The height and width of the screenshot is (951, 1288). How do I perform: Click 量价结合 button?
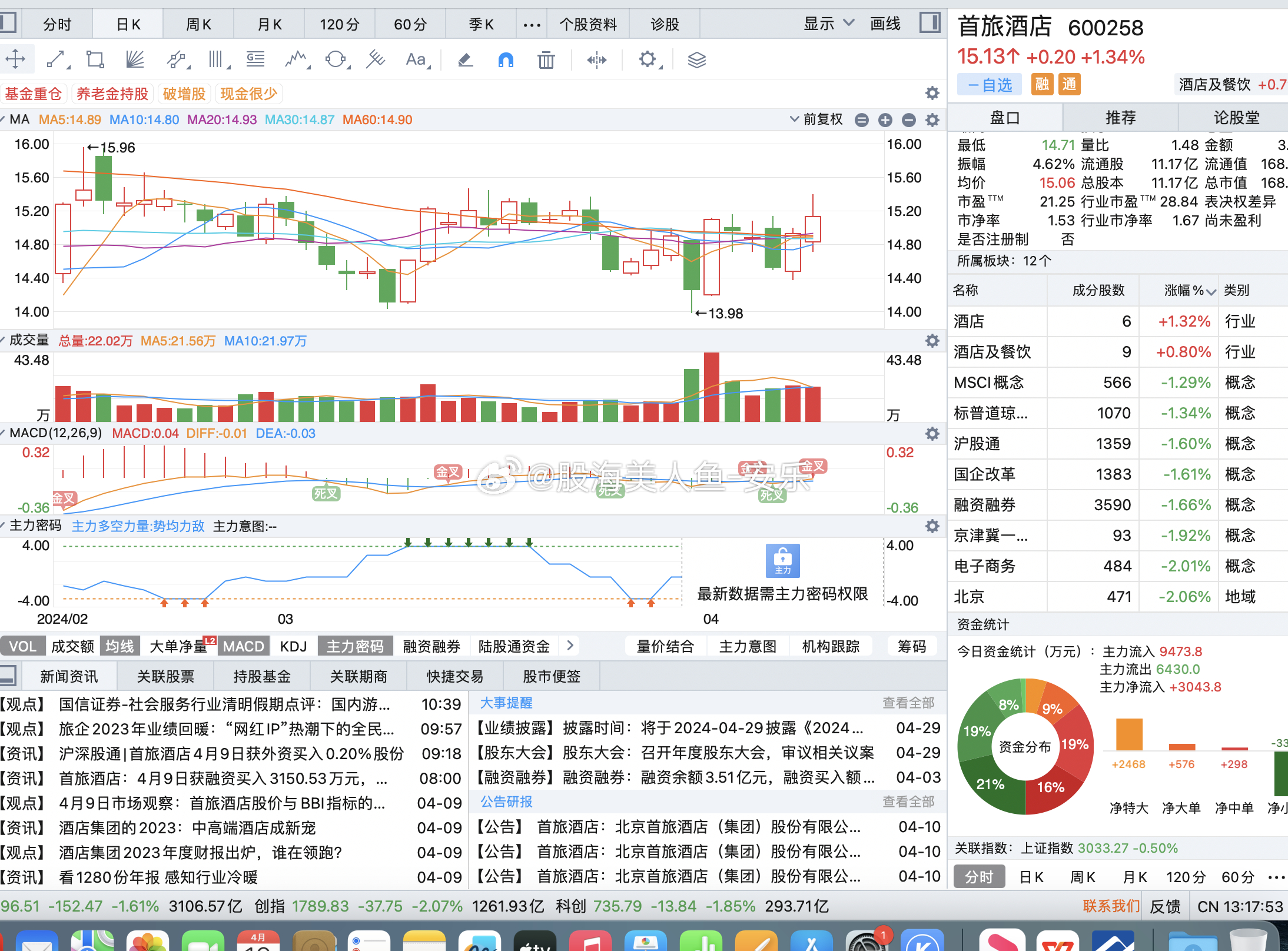665,646
